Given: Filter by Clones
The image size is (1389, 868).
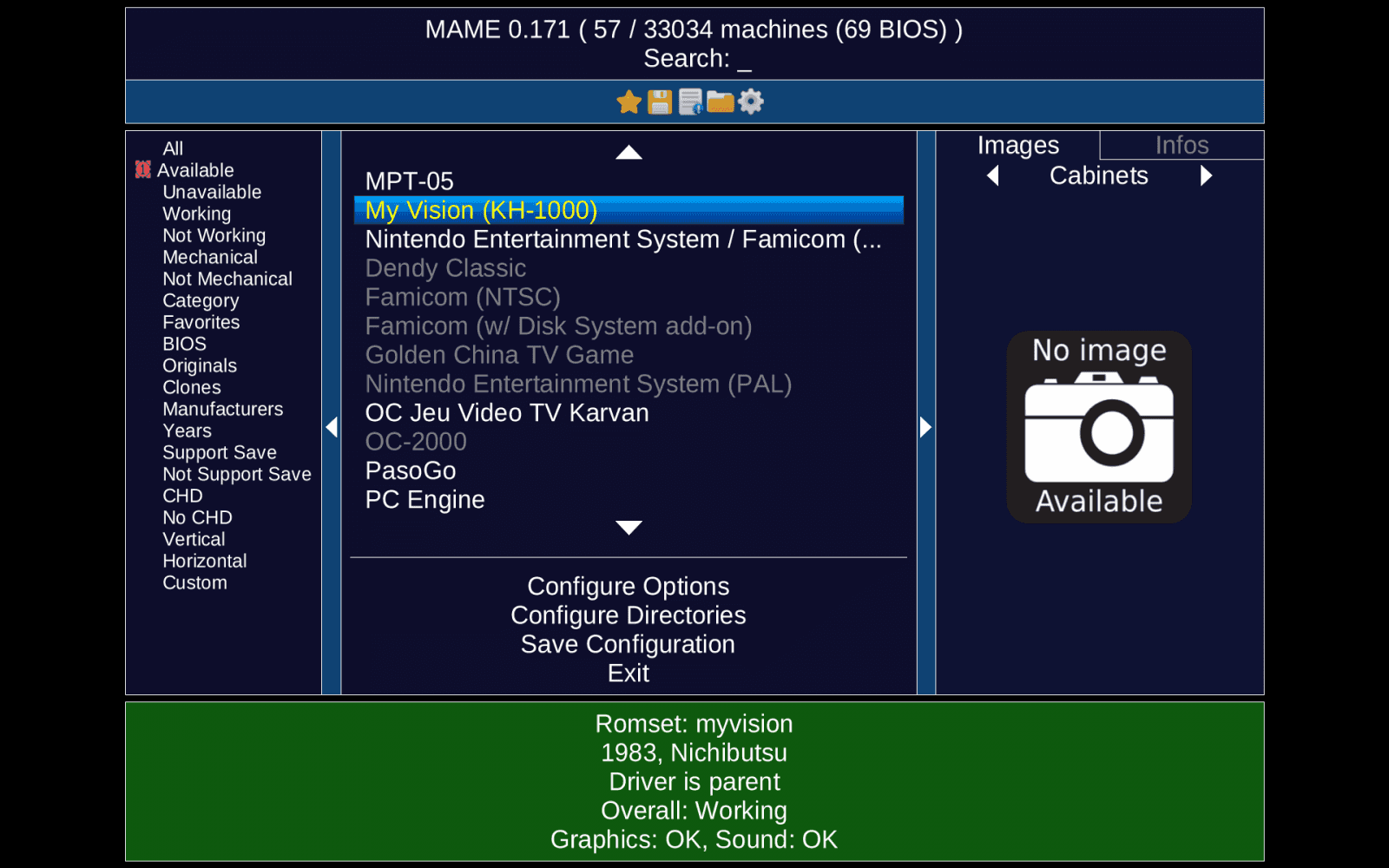Looking at the screenshot, I should click(x=192, y=387).
